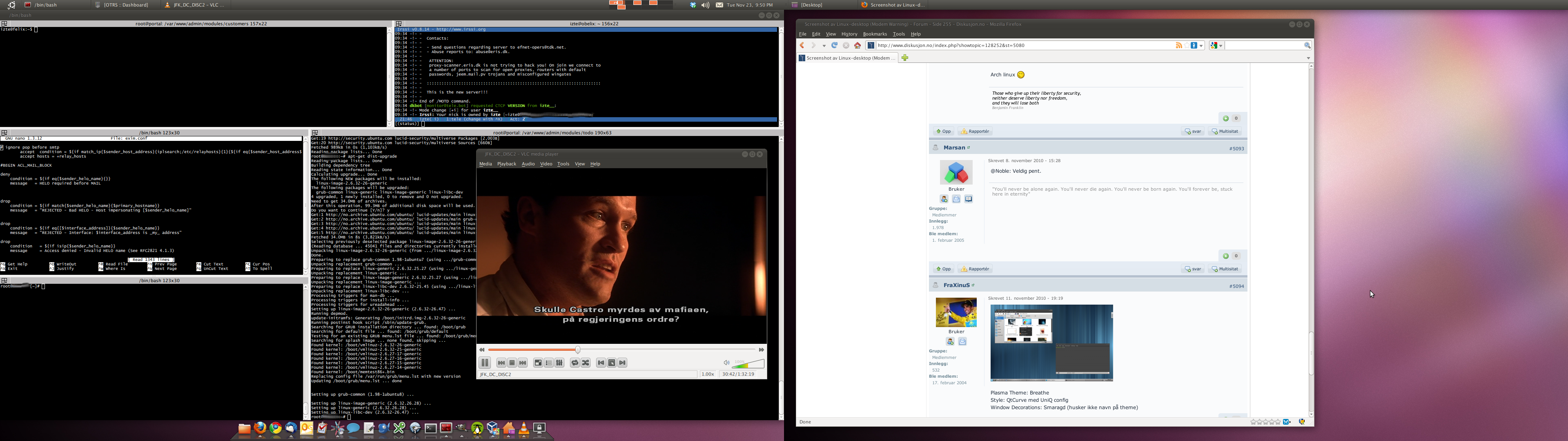Go to previous DVD chapter in VLC
1568x441 pixels.
[601, 363]
